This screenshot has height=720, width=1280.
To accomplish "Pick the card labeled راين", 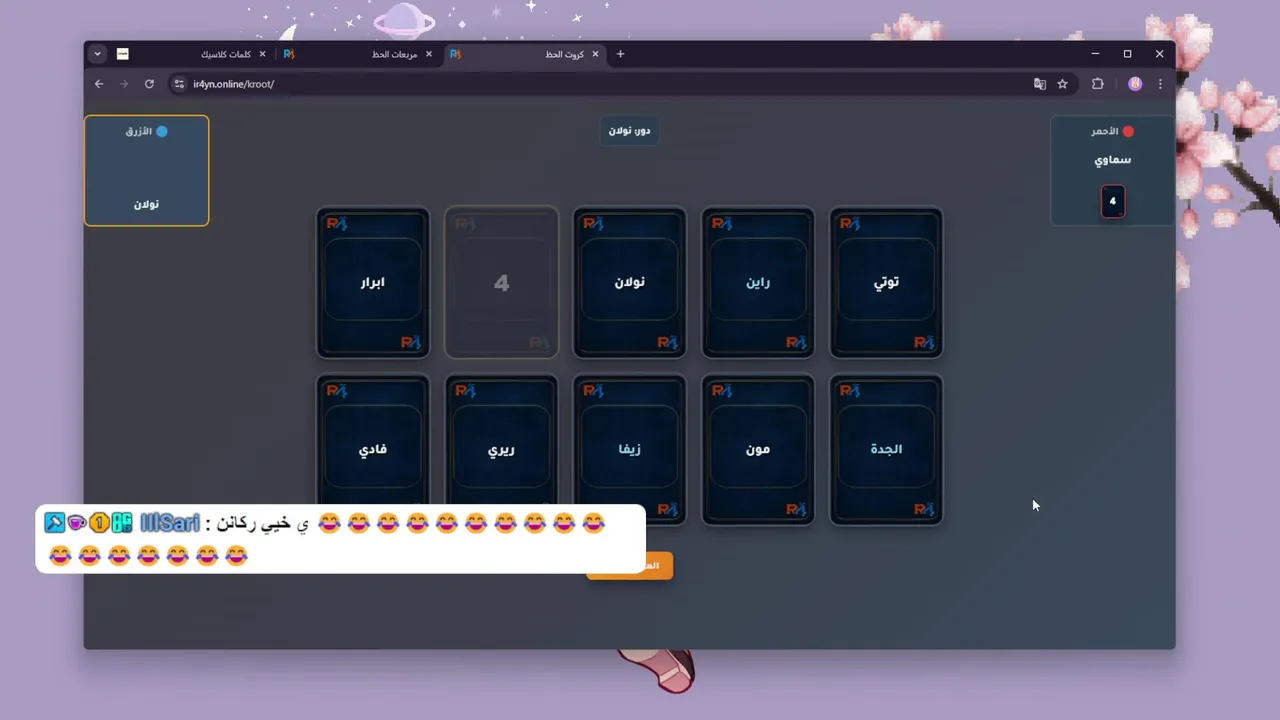I will [x=758, y=282].
